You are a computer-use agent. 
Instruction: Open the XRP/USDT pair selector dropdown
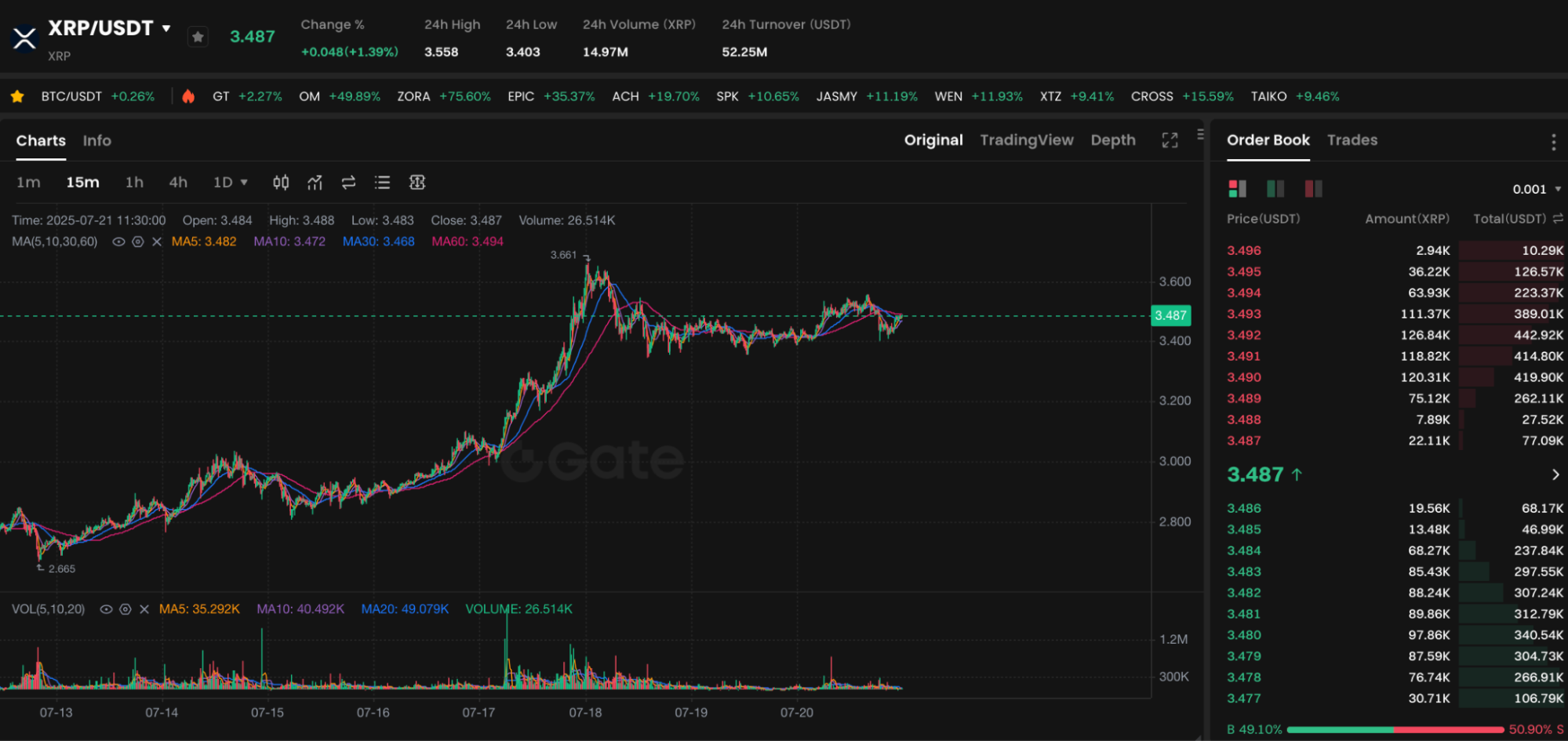[x=166, y=28]
